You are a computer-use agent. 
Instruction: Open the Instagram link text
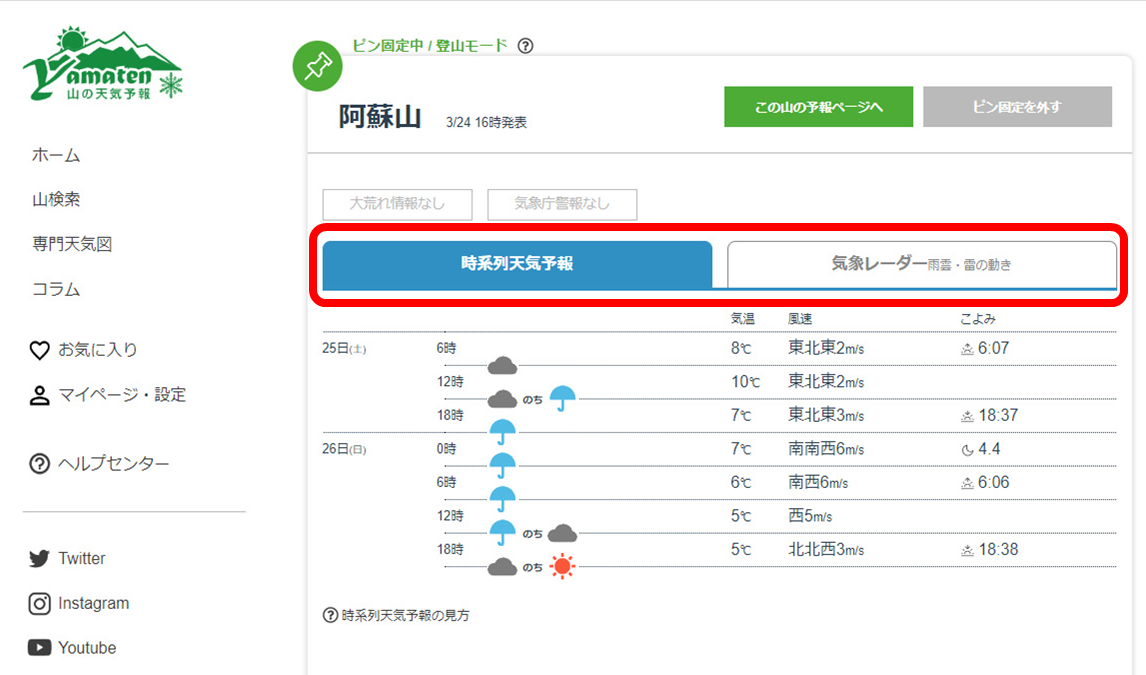[x=94, y=603]
